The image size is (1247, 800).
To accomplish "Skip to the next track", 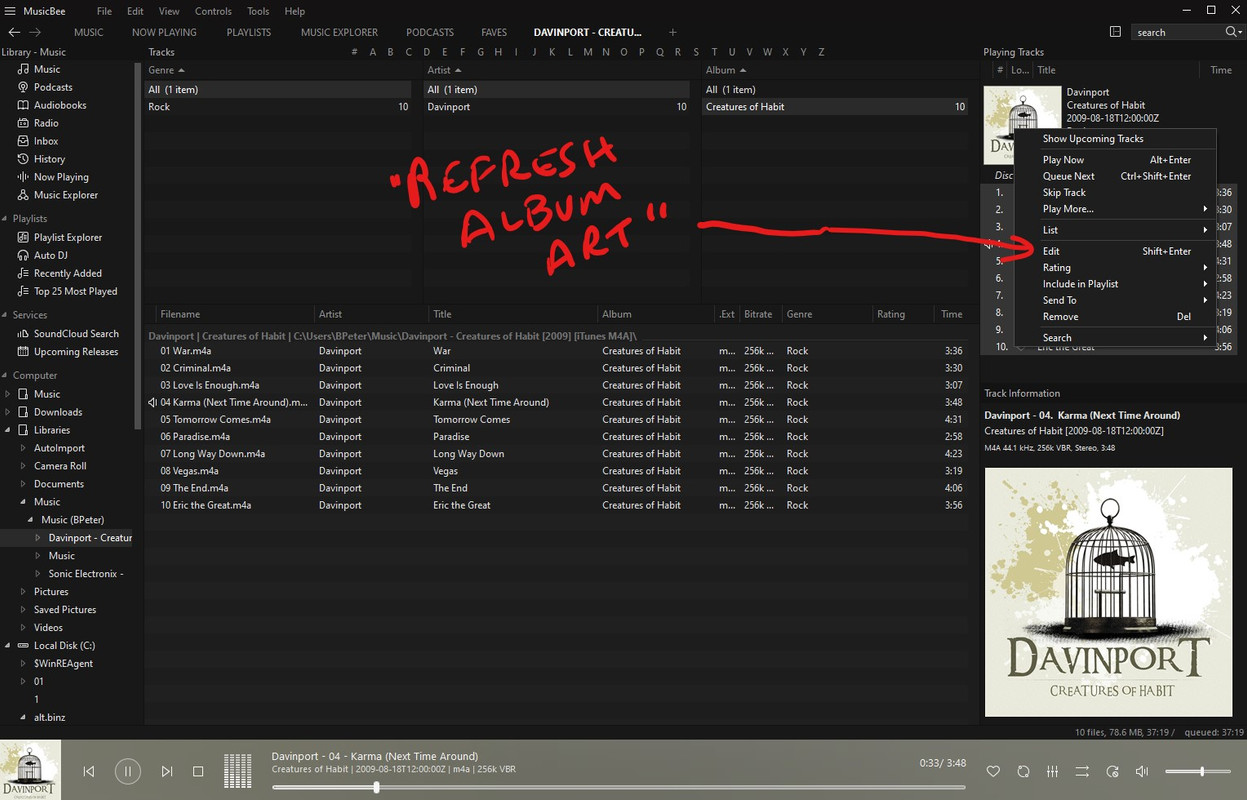I will (x=167, y=771).
